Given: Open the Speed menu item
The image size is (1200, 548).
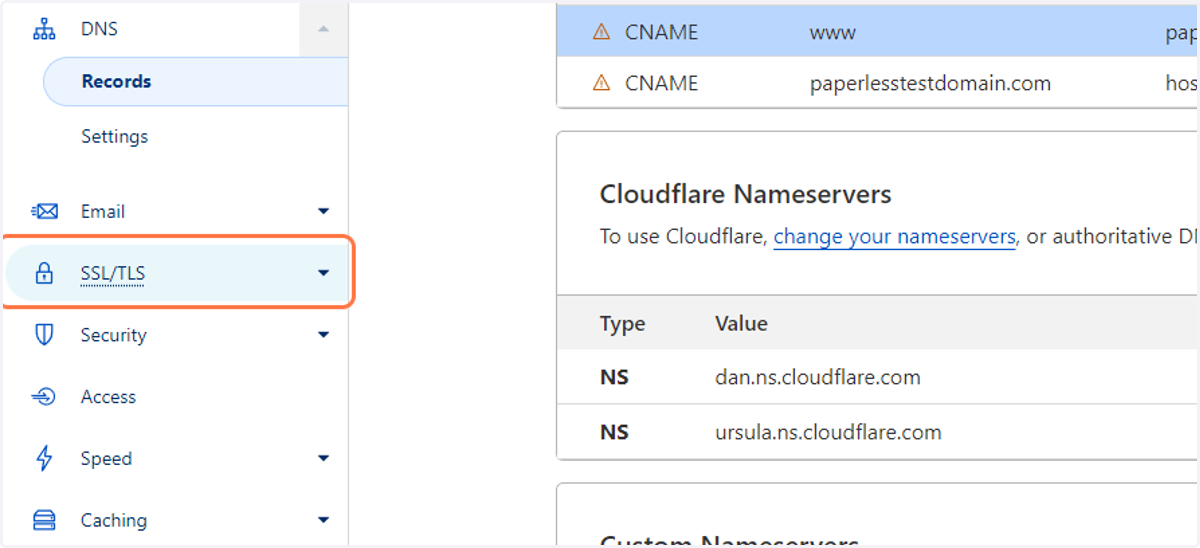Looking at the screenshot, I should [106, 459].
